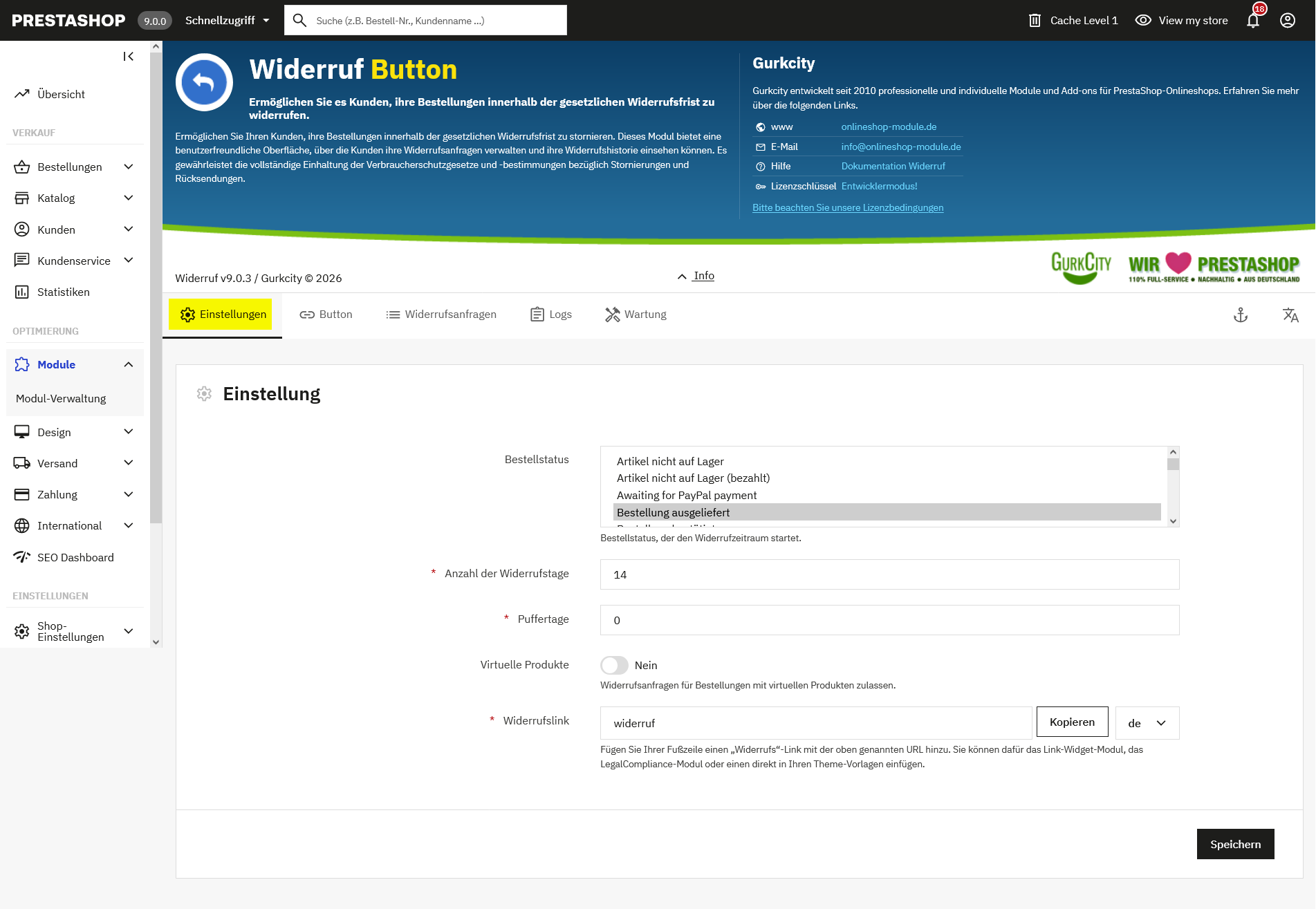Viewport: 1316px width, 909px height.
Task: Open the user profile icon
Action: [1288, 20]
